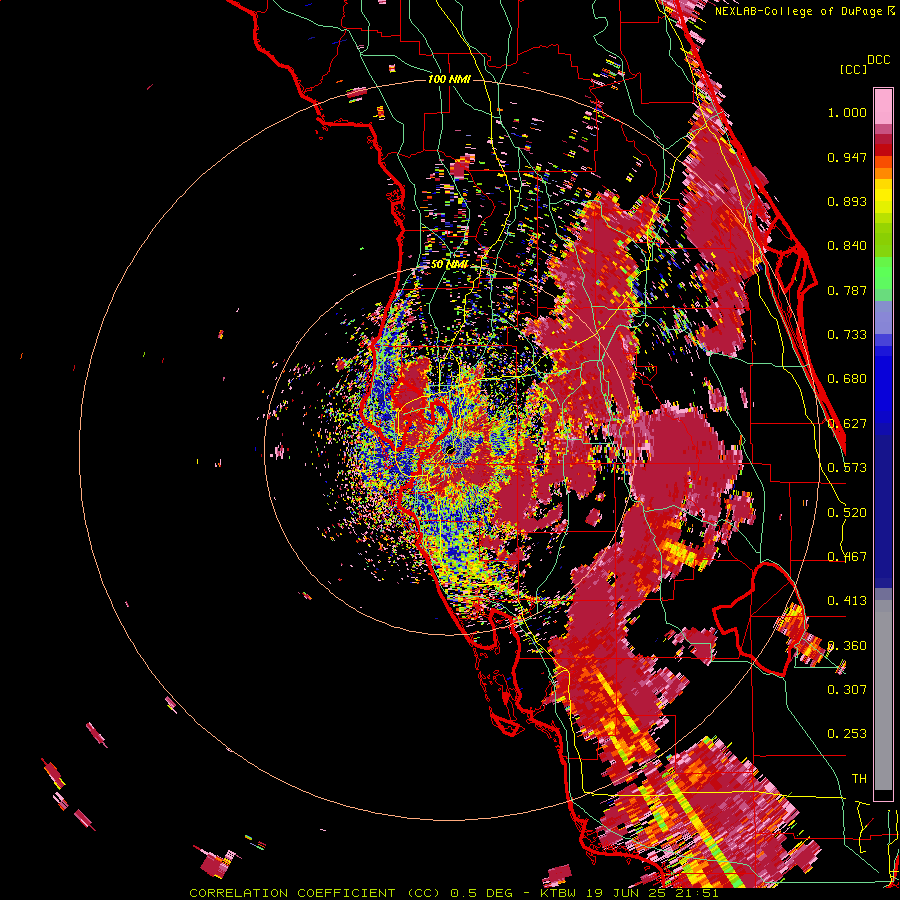The width and height of the screenshot is (900, 900).
Task: Select the 0.840 scale value
Action: point(847,246)
